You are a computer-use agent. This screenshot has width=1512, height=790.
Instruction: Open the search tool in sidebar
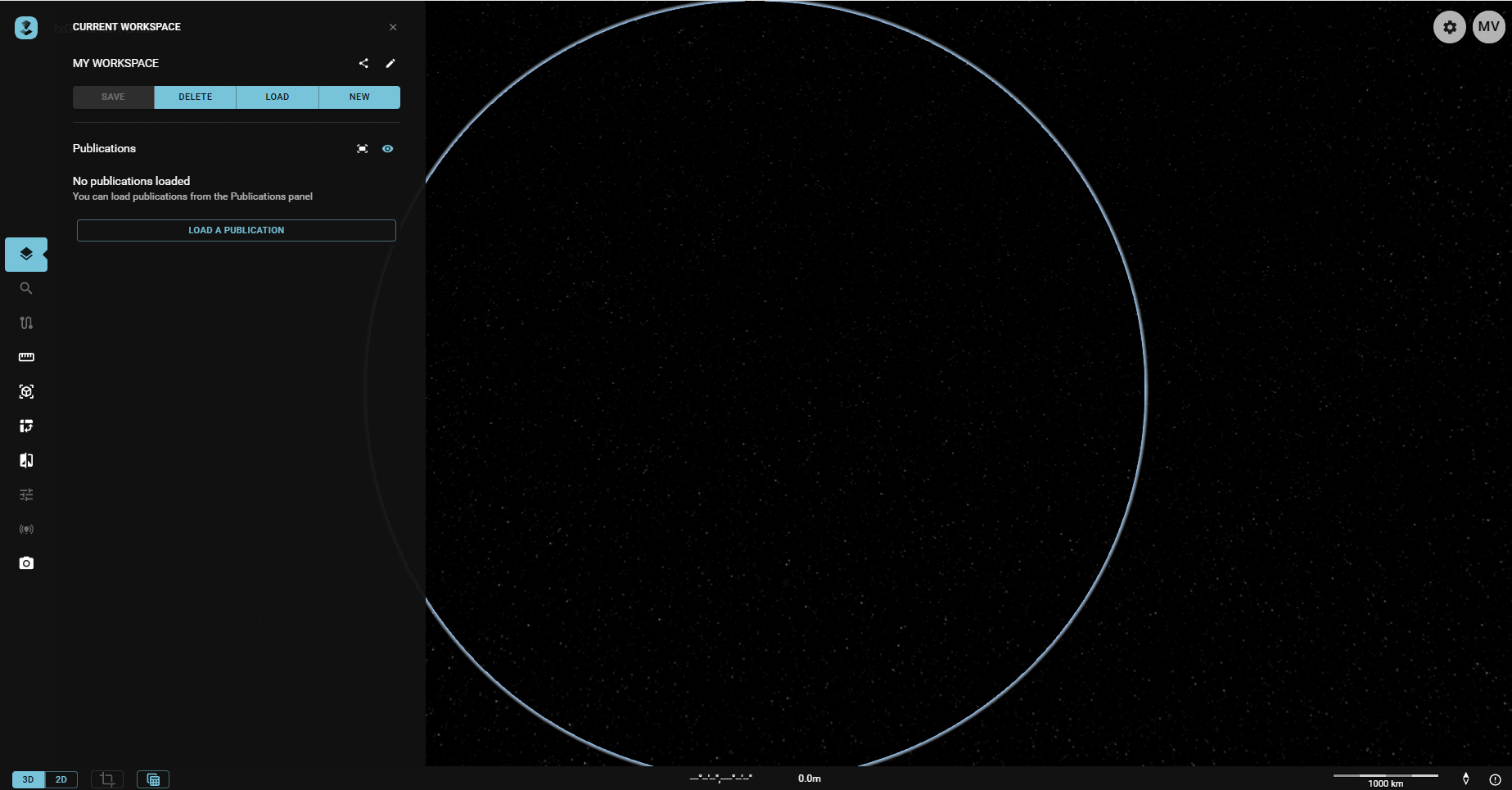[x=26, y=288]
